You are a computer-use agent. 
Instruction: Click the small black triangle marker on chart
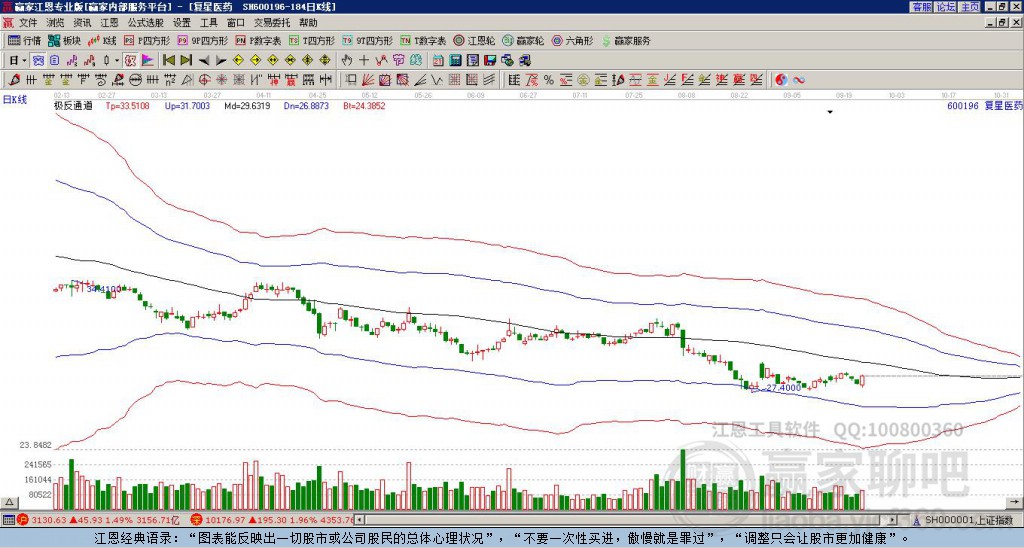tap(830, 112)
